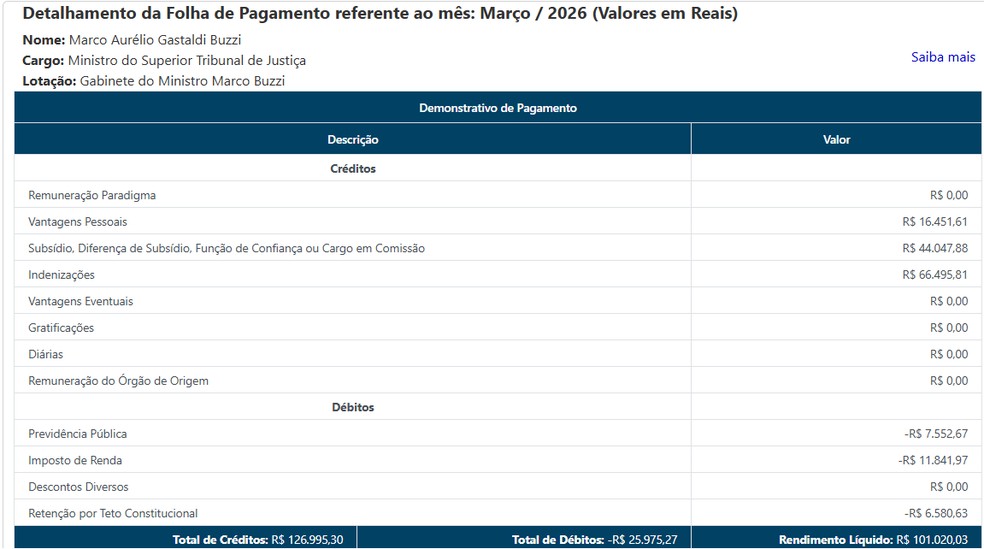Click the value R$ 66.495,81
This screenshot has height=549, width=984.
[x=935, y=275]
